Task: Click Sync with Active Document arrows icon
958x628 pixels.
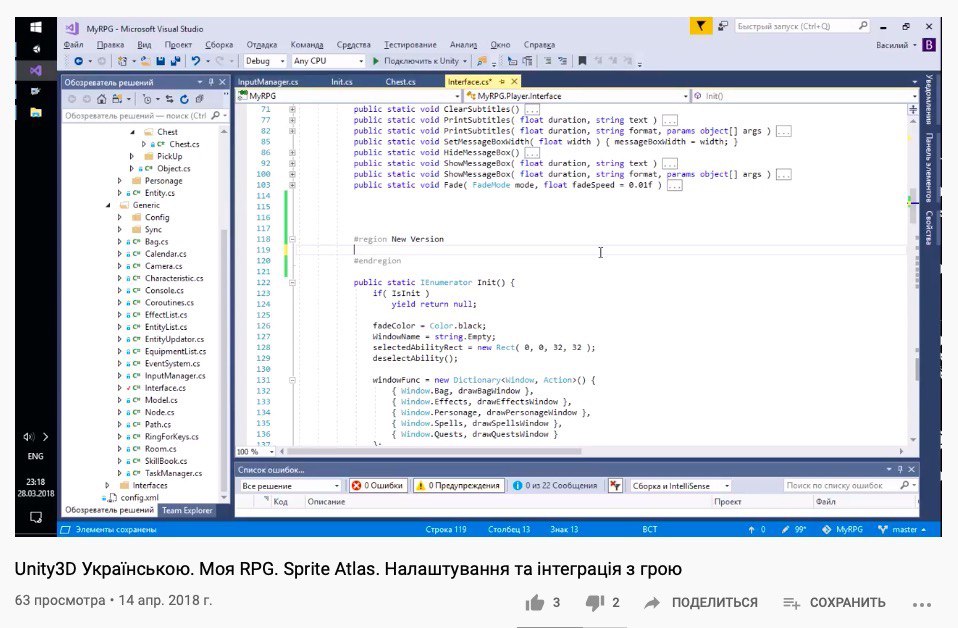Action: click(x=169, y=99)
